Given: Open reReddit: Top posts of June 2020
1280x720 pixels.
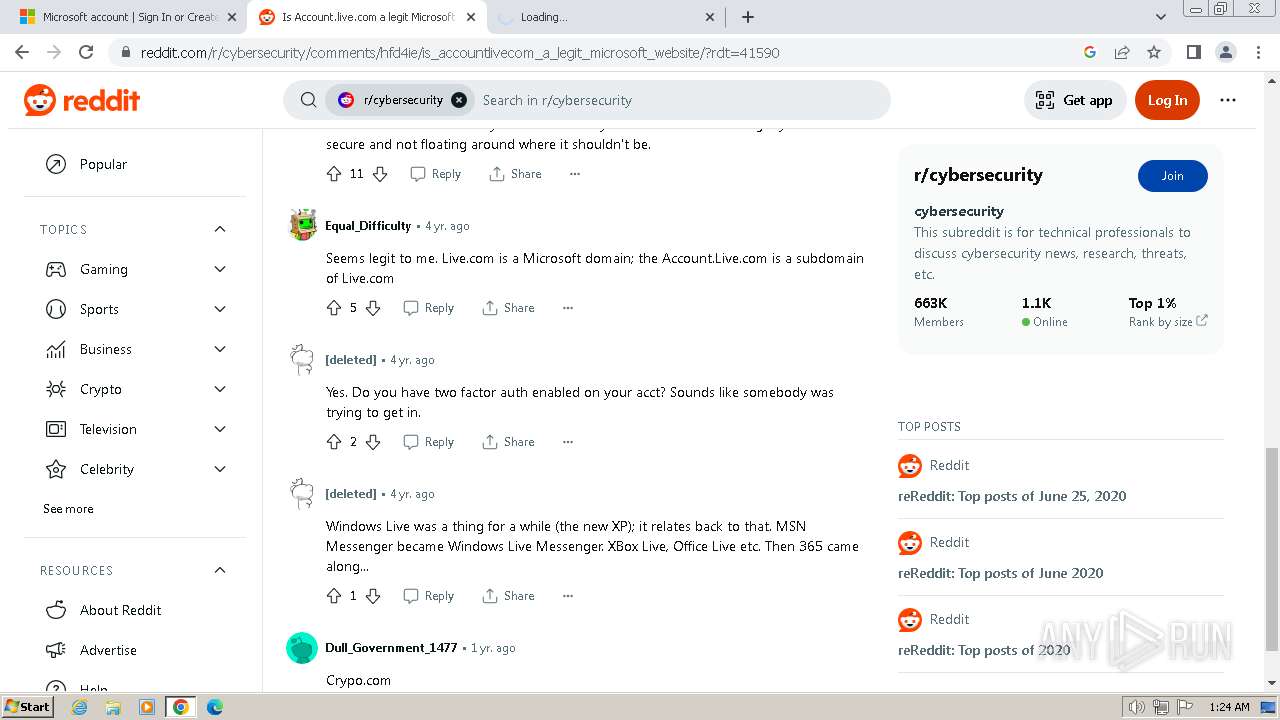Looking at the screenshot, I should coord(1000,573).
